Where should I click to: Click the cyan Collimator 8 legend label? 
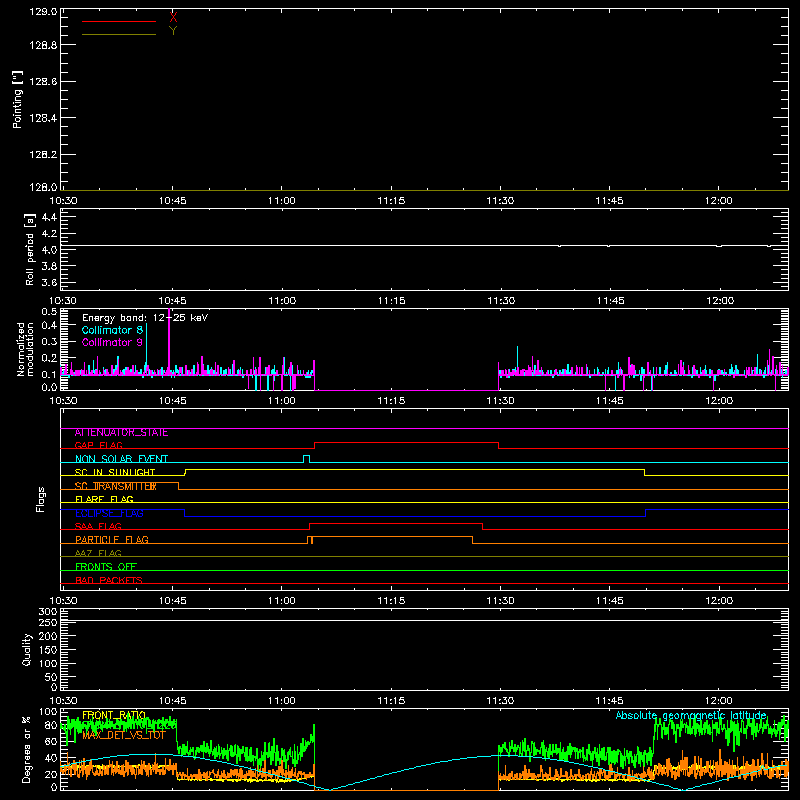coord(112,330)
